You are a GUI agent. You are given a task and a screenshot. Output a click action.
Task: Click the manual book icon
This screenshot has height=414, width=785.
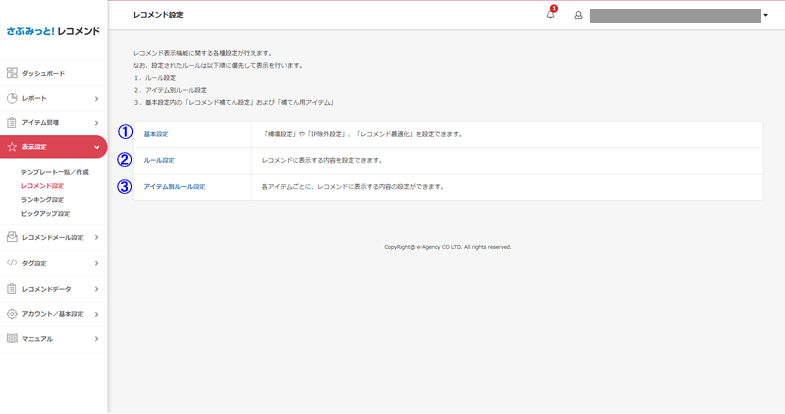pos(12,338)
